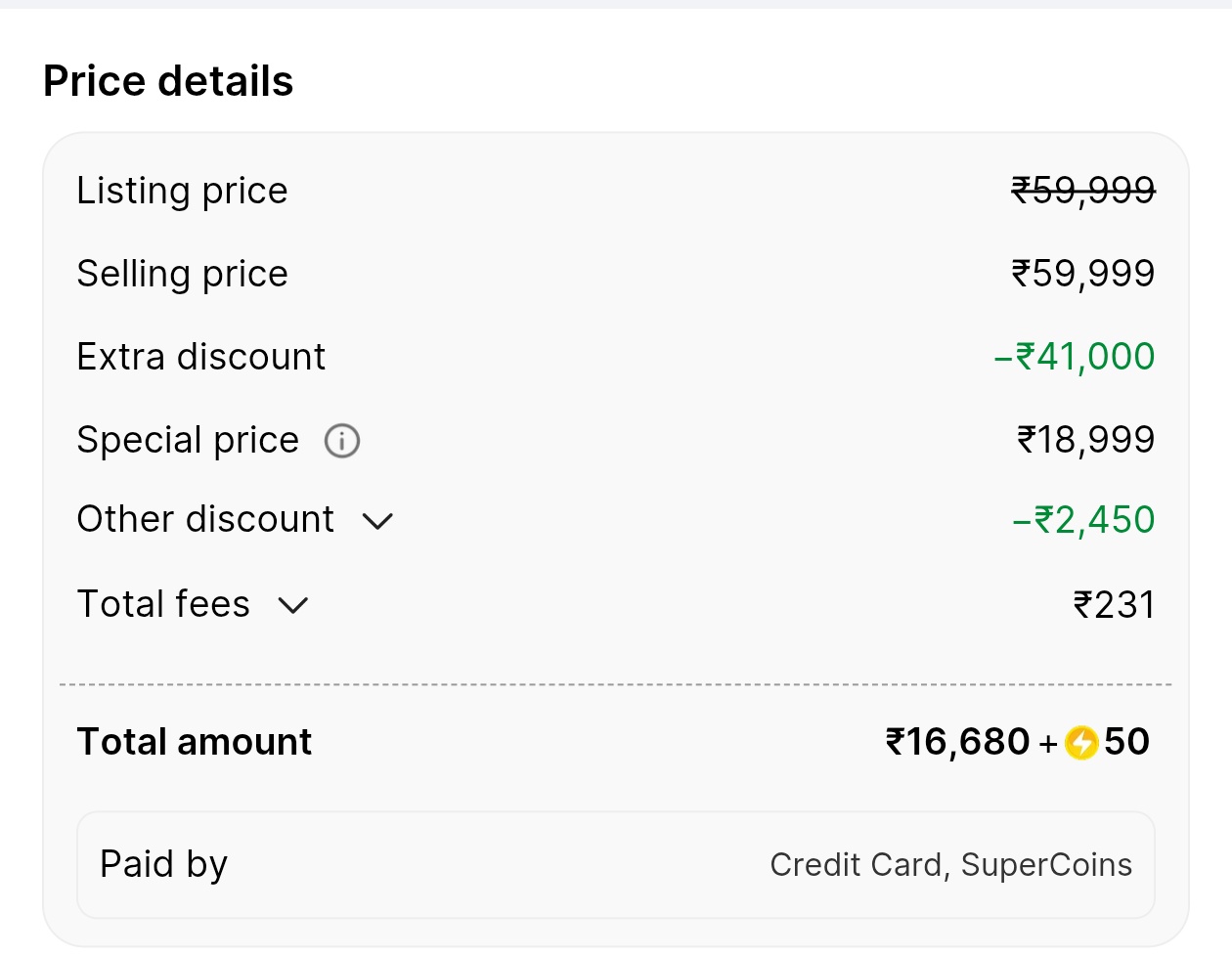Click the Extra discount label
1232x956 pixels.
click(x=200, y=357)
